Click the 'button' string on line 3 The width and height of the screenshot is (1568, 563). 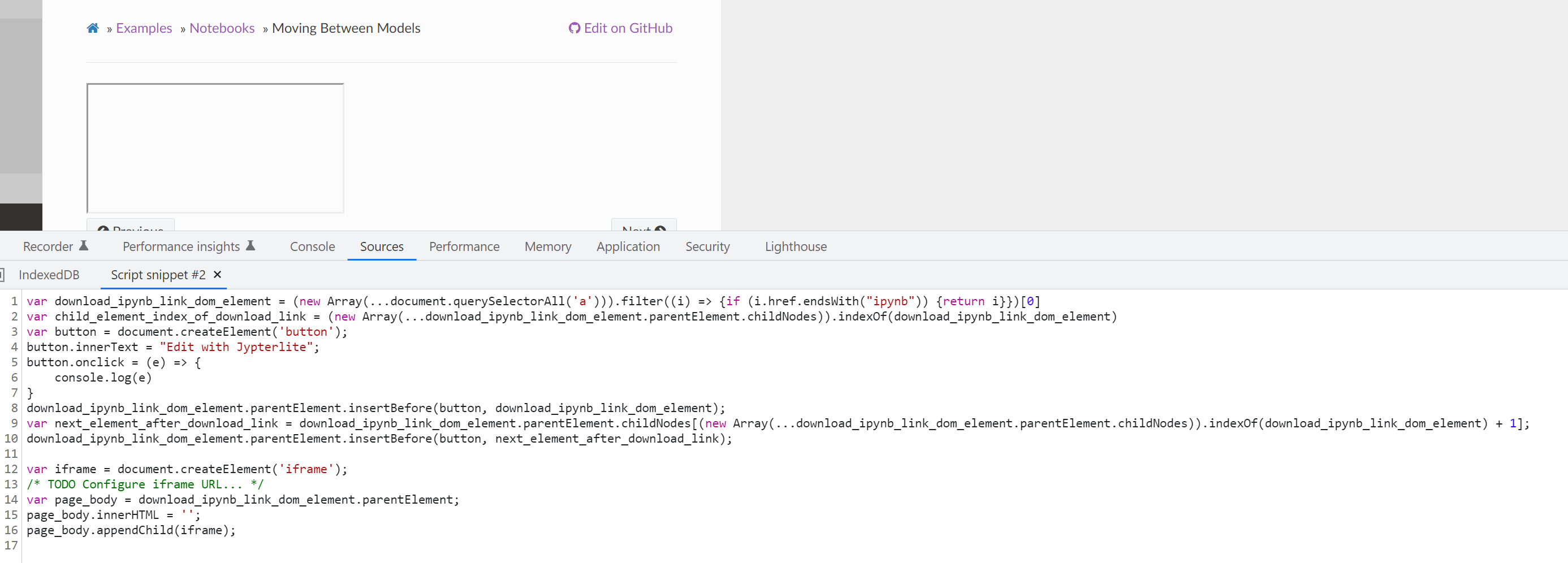[x=306, y=332]
